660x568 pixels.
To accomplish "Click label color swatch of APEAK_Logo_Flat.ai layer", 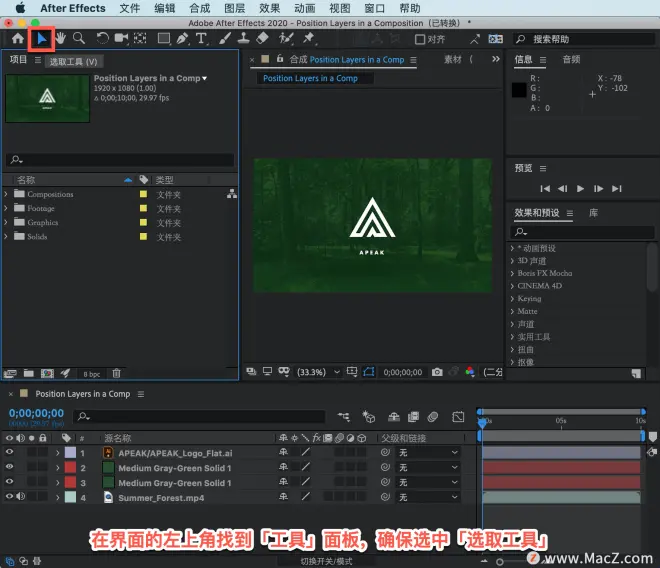I will click(x=70, y=453).
